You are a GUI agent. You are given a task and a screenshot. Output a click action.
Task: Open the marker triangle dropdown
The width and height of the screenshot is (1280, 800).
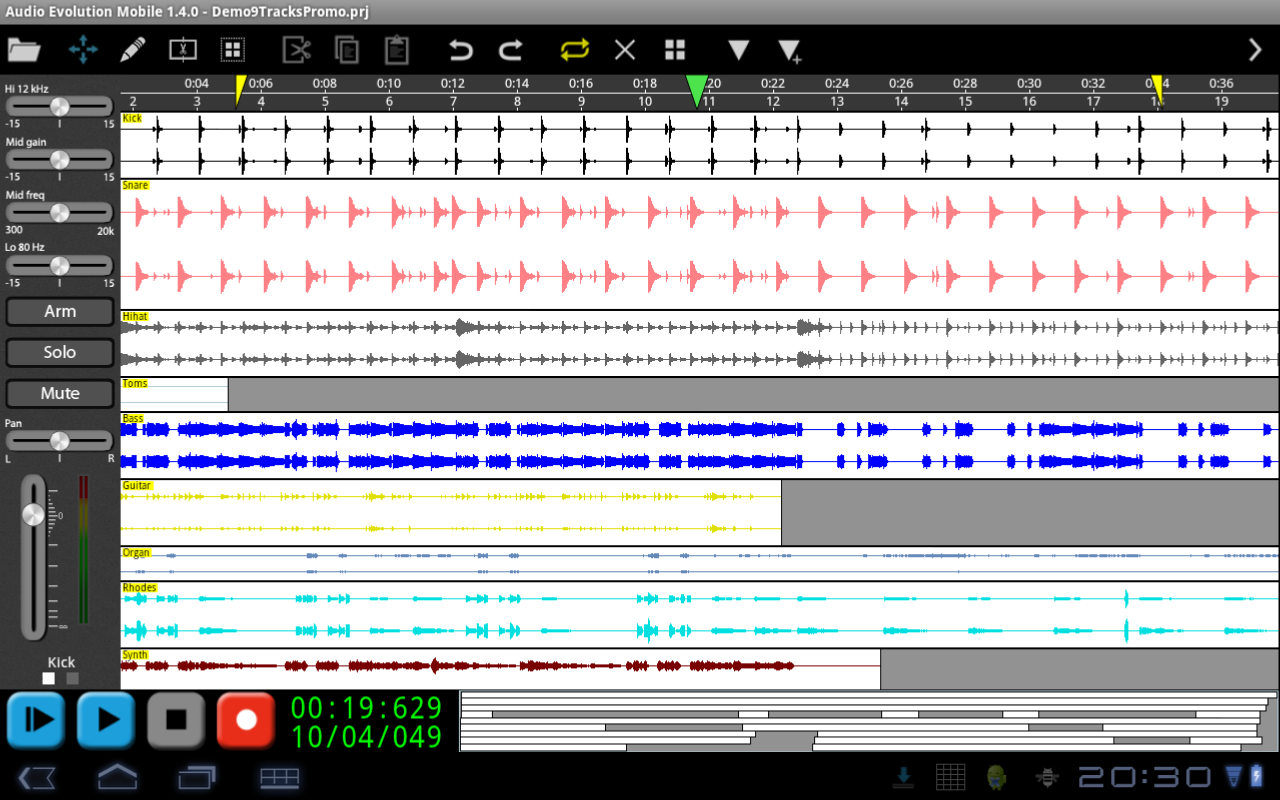739,50
